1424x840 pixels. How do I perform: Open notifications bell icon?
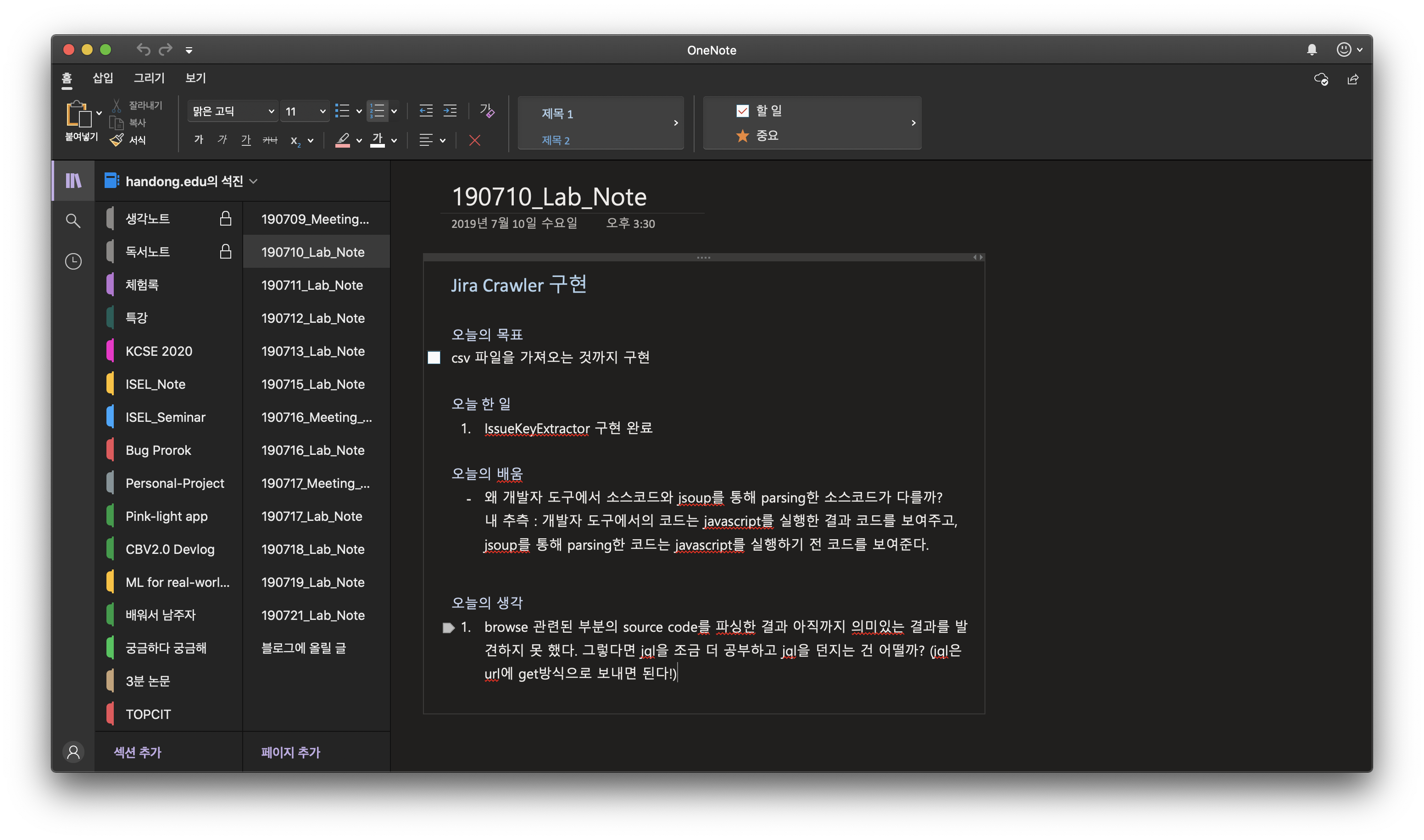[x=1311, y=50]
